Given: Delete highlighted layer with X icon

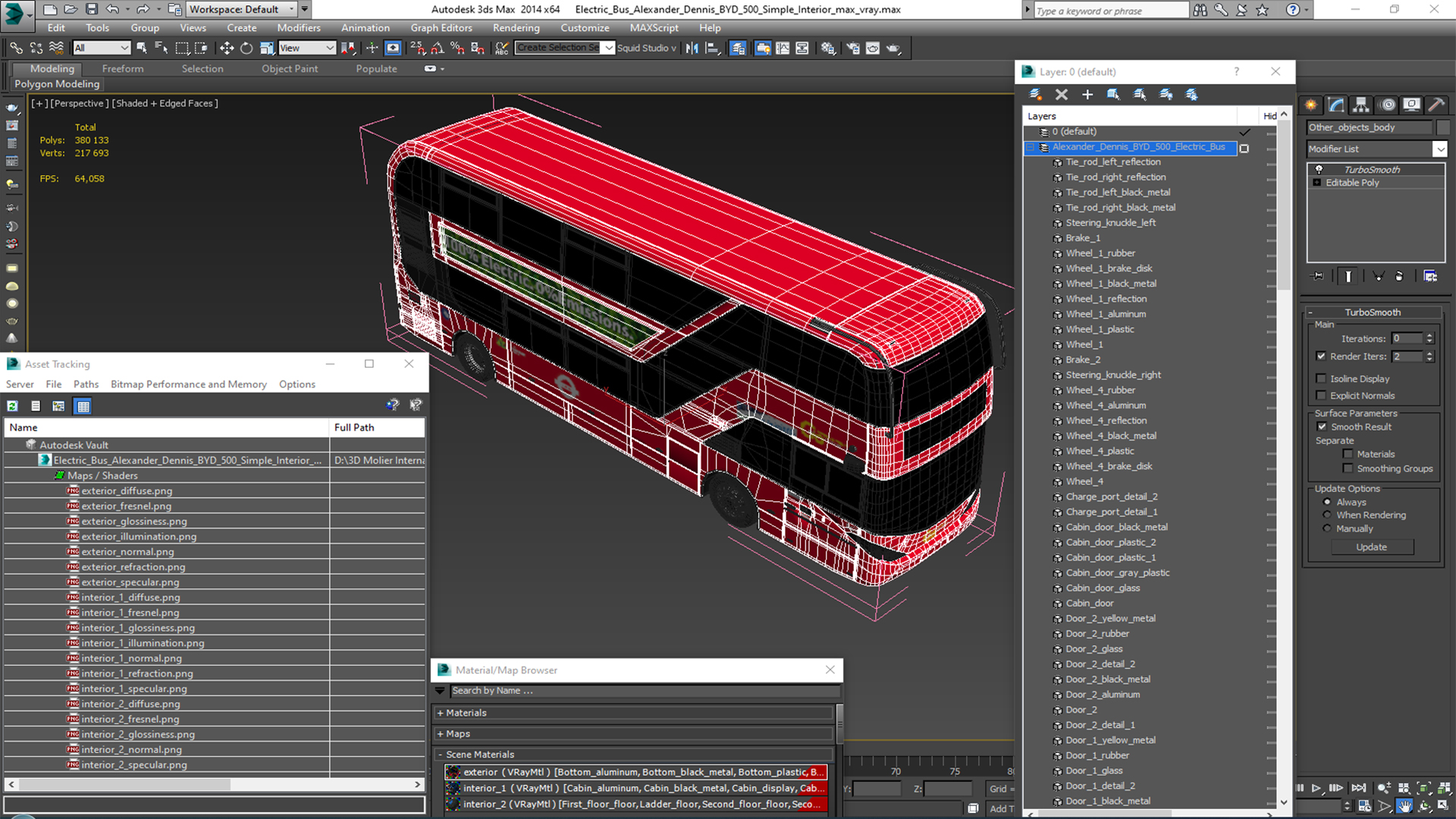Looking at the screenshot, I should [1062, 94].
